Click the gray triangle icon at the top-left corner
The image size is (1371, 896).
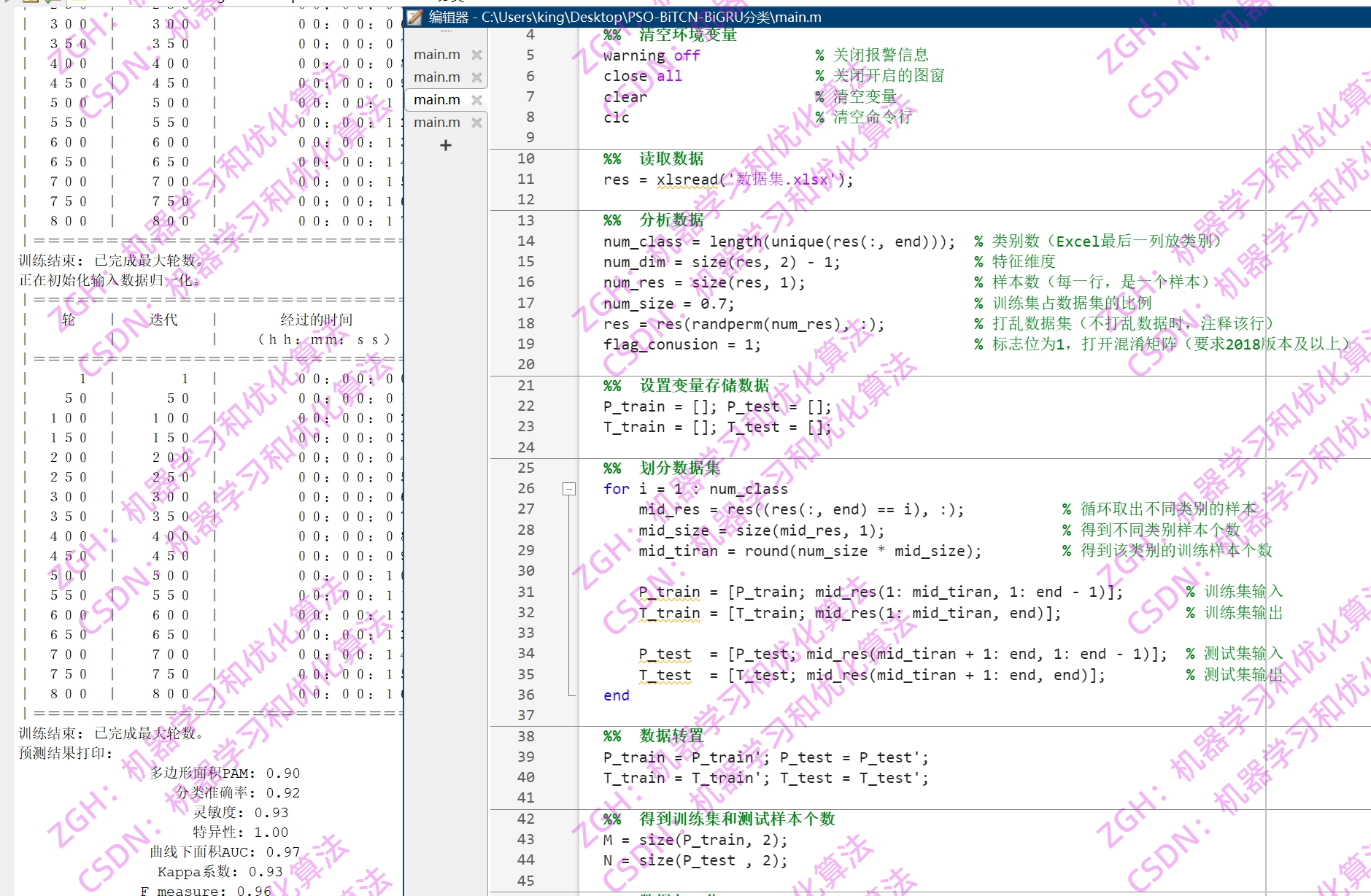(6, 2)
